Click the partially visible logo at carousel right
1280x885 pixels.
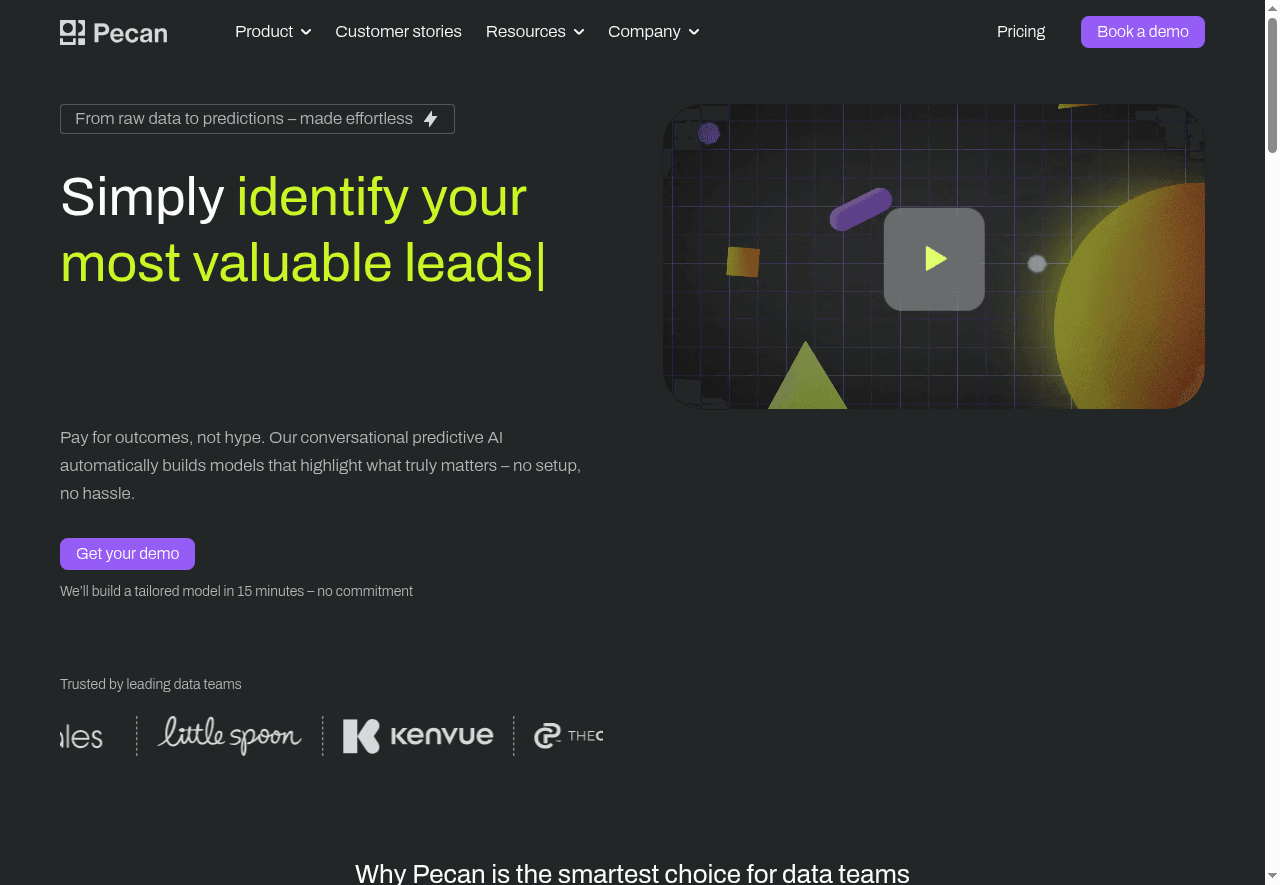[x=568, y=736]
